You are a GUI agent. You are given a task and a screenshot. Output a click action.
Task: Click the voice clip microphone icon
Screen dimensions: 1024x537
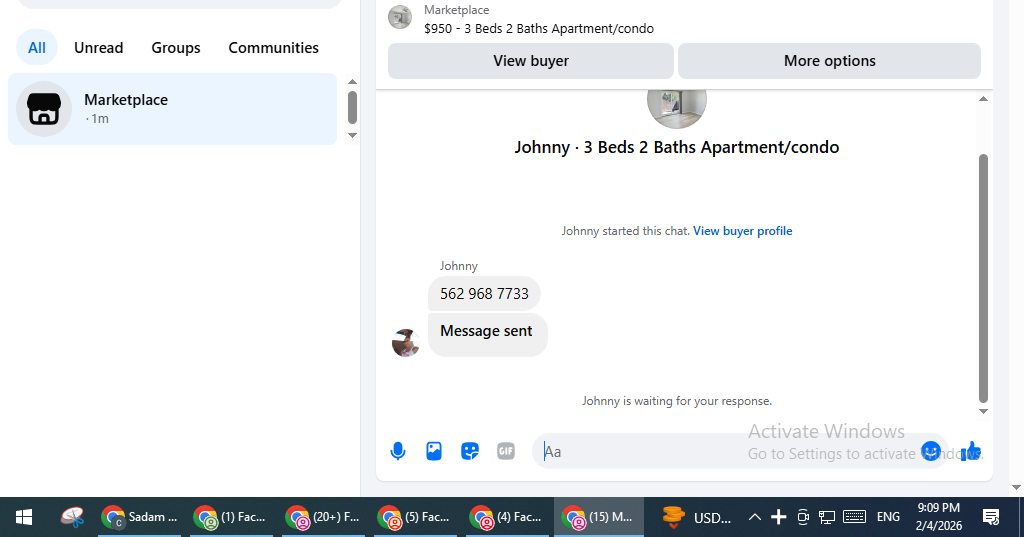(398, 451)
